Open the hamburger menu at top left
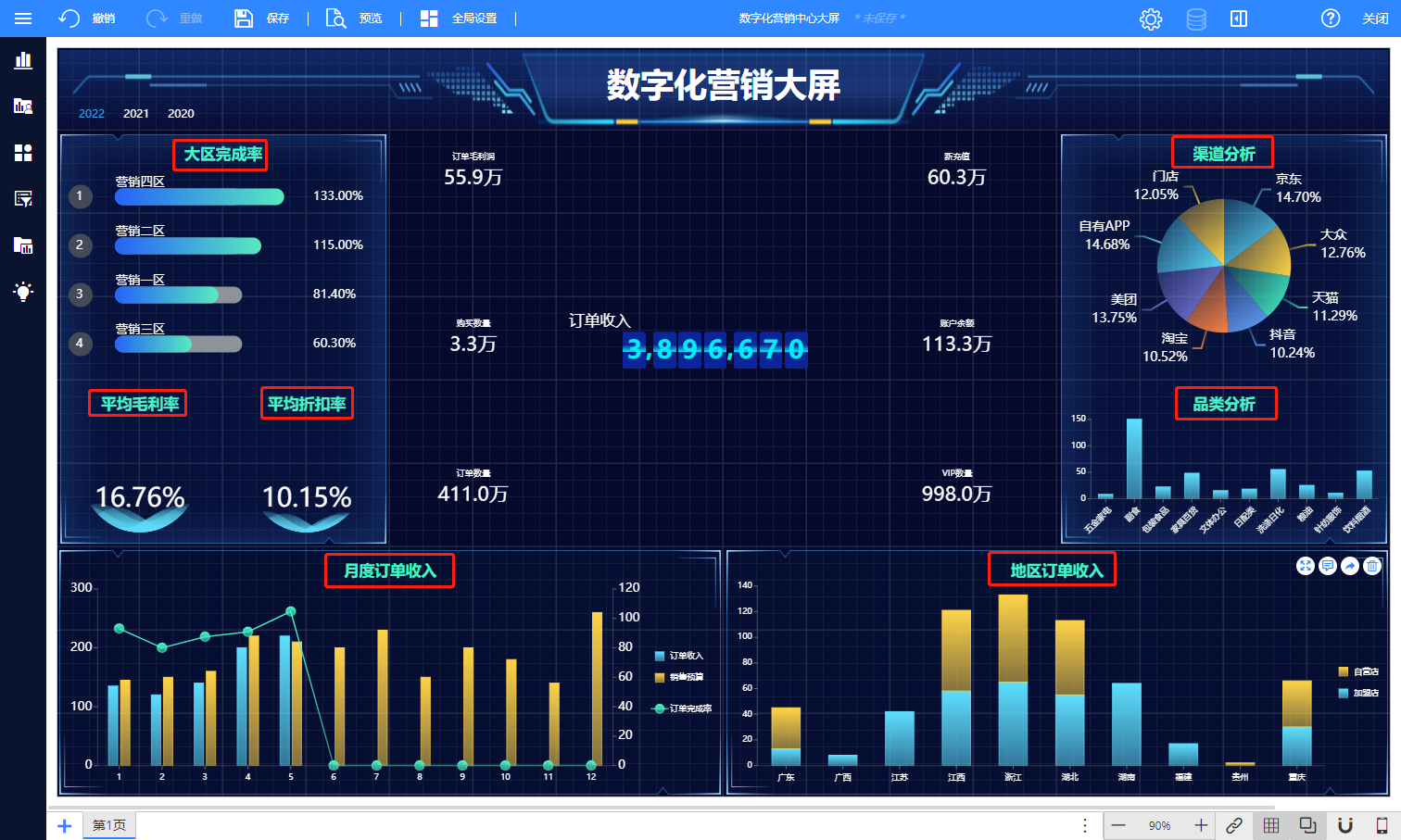This screenshot has height=840, width=1401. tap(23, 19)
